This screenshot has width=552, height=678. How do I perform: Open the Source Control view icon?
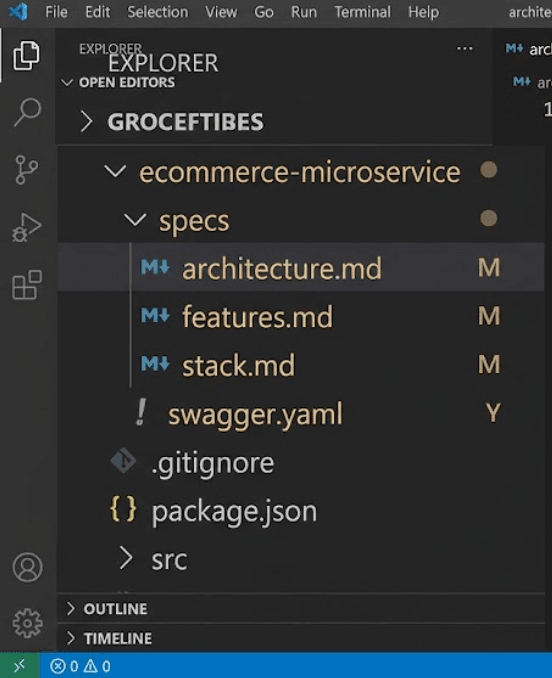pos(26,170)
